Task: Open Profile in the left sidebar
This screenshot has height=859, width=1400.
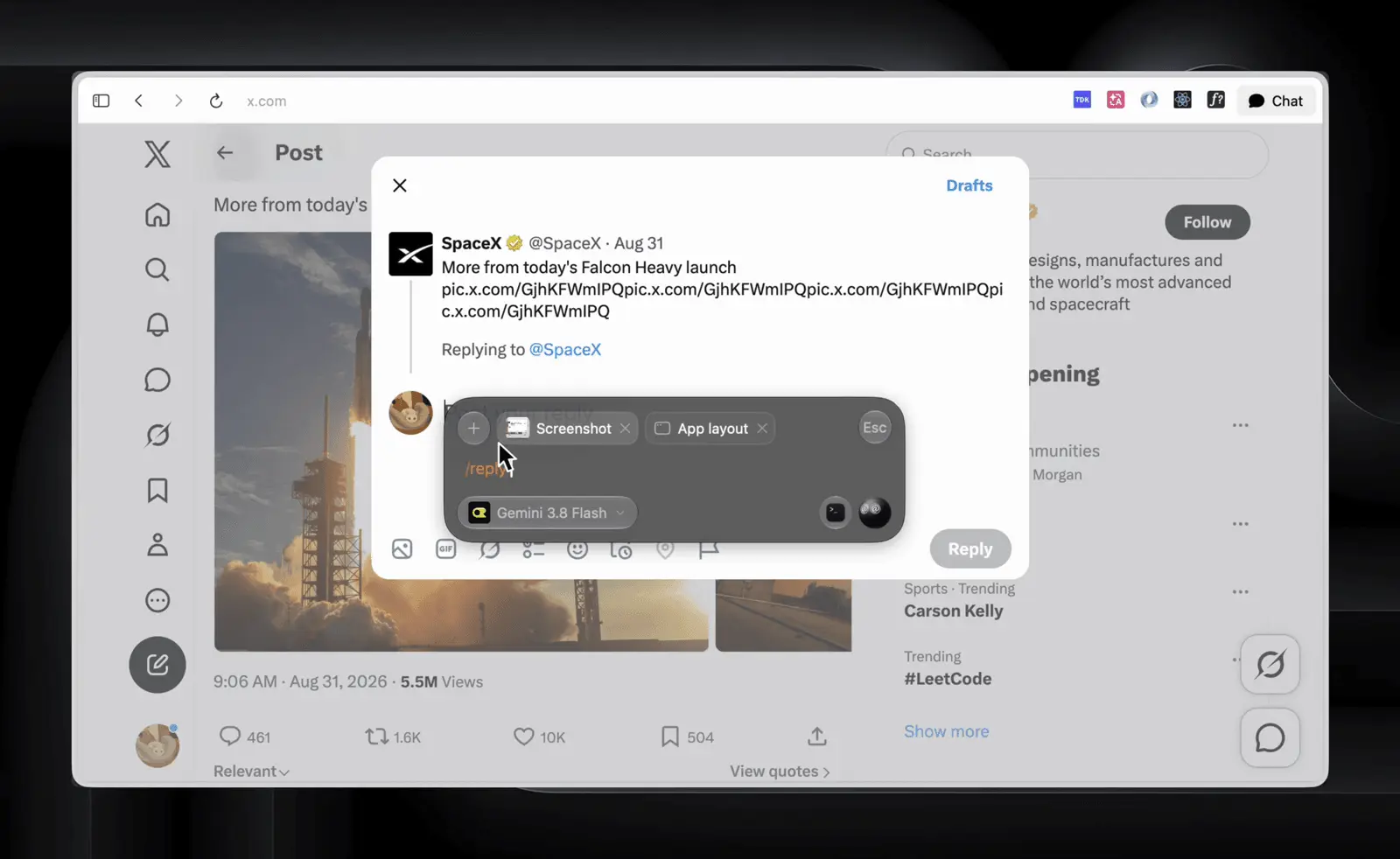Action: (157, 545)
